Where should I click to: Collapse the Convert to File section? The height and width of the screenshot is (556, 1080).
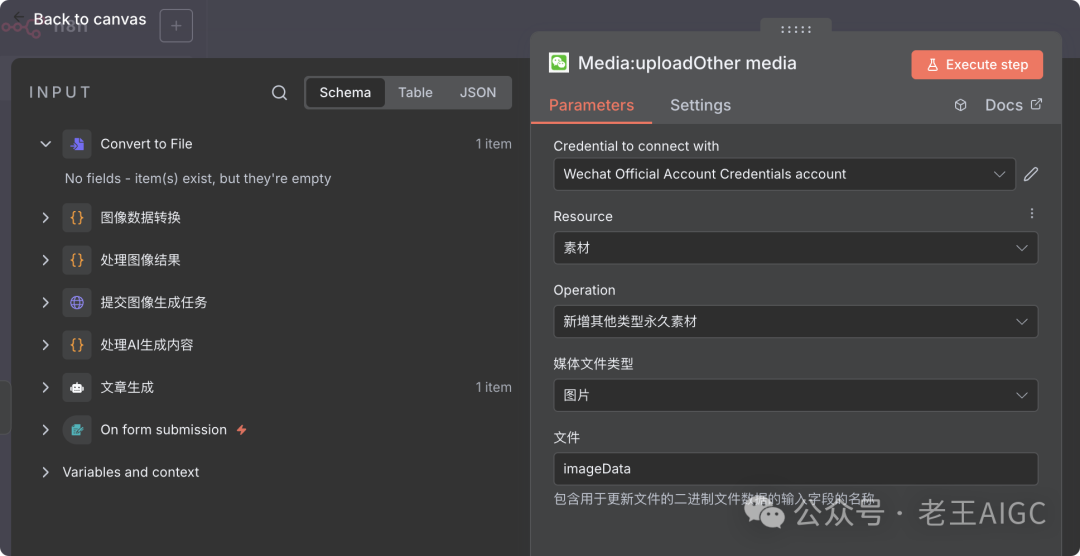click(45, 144)
